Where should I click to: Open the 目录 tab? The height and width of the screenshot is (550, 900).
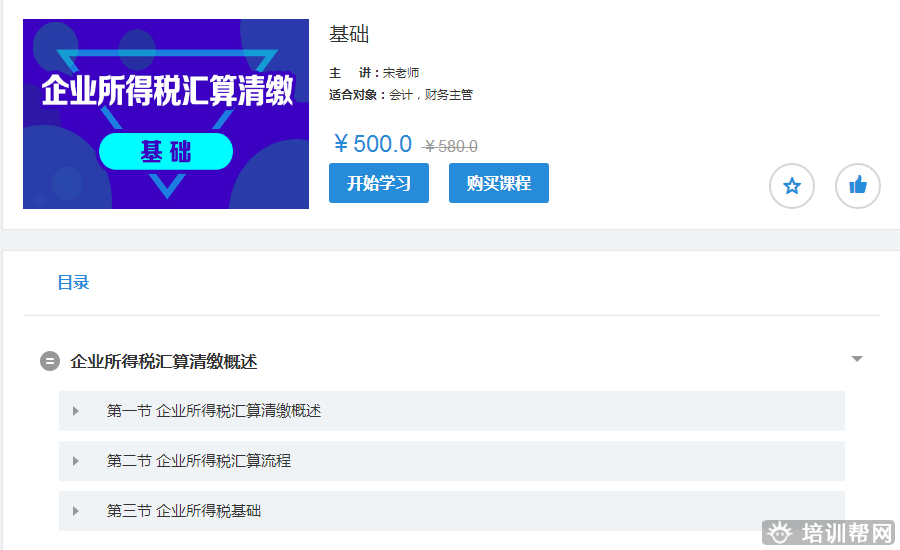[73, 282]
